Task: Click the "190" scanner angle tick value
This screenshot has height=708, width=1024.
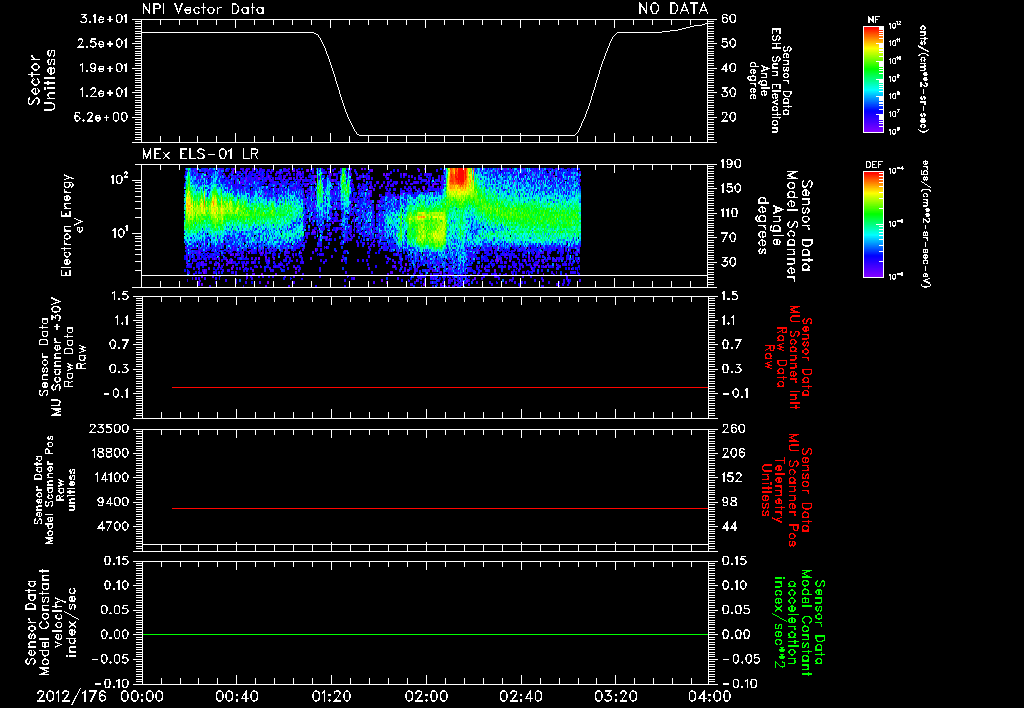Action: coord(732,164)
